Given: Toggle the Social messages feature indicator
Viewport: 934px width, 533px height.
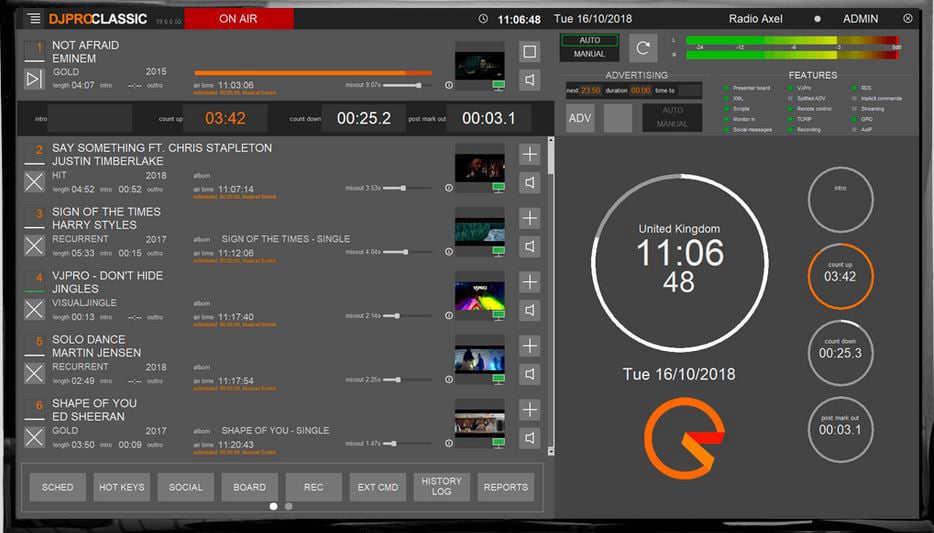Looking at the screenshot, I should pos(726,130).
